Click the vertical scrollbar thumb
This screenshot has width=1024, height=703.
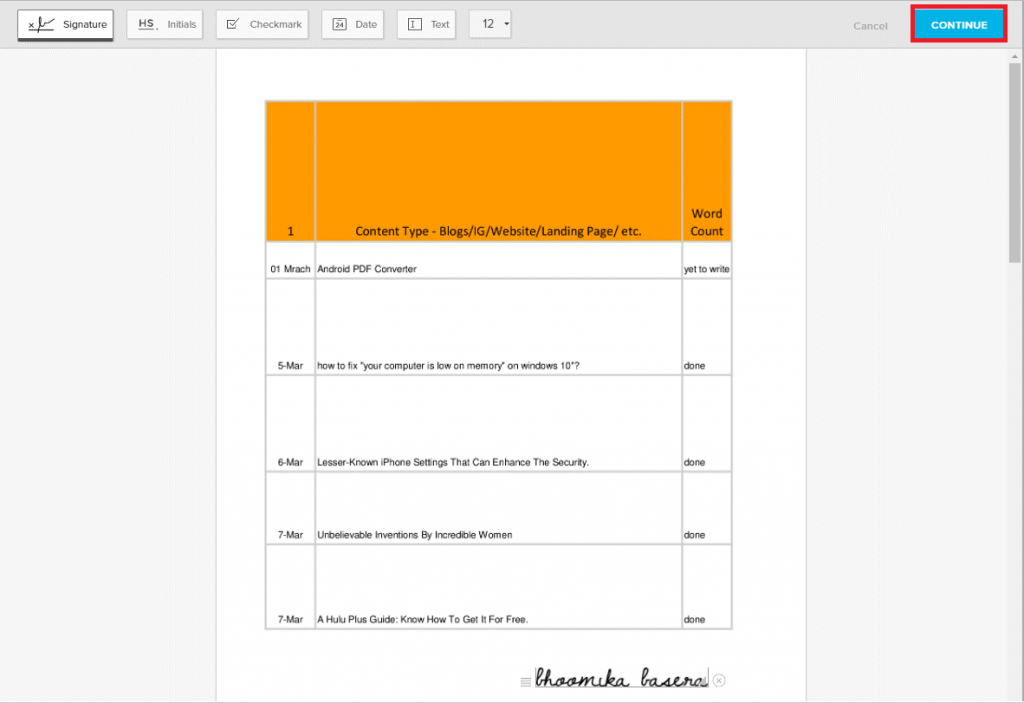point(1014,162)
